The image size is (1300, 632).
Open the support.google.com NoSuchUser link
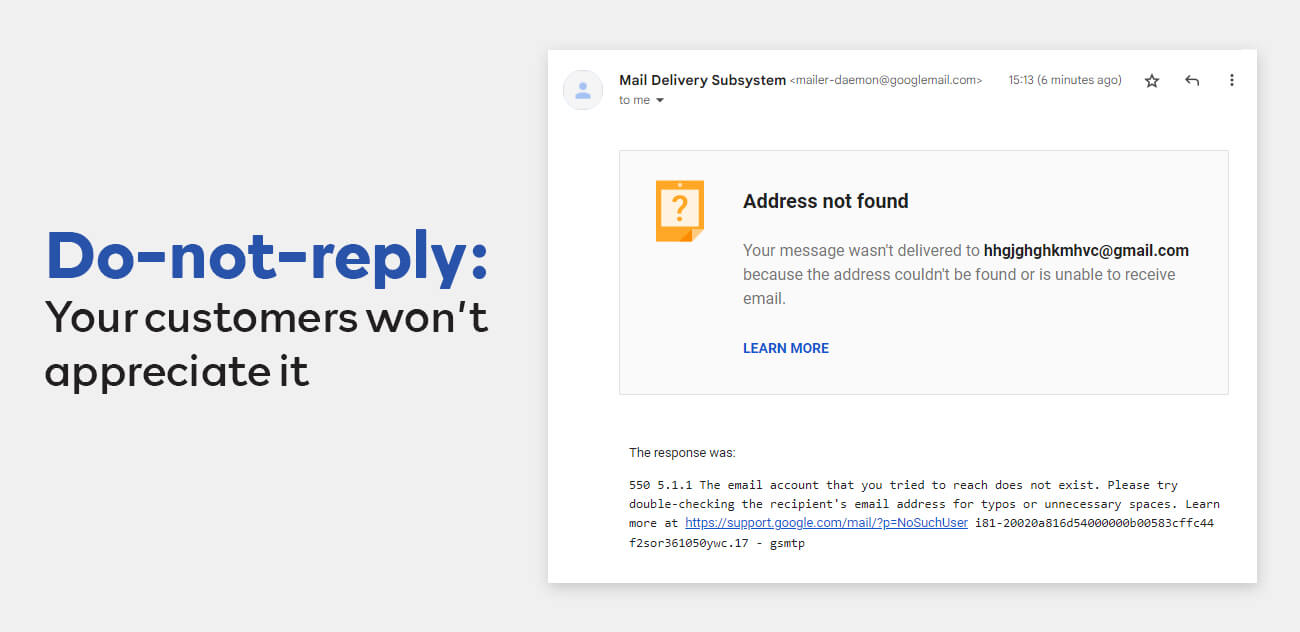tap(826, 523)
